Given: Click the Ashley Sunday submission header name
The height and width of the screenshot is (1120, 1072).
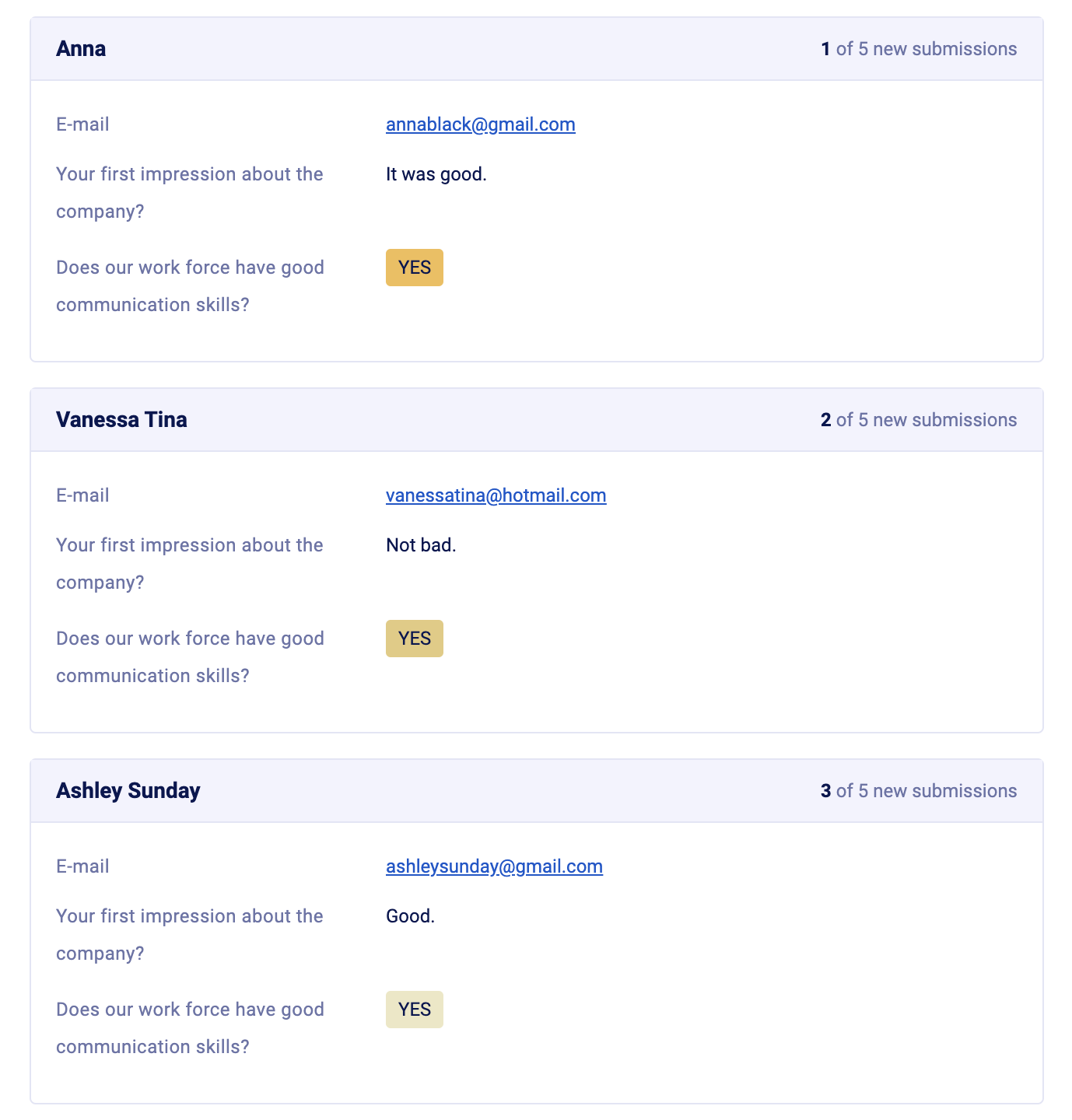Looking at the screenshot, I should pyautogui.click(x=128, y=790).
